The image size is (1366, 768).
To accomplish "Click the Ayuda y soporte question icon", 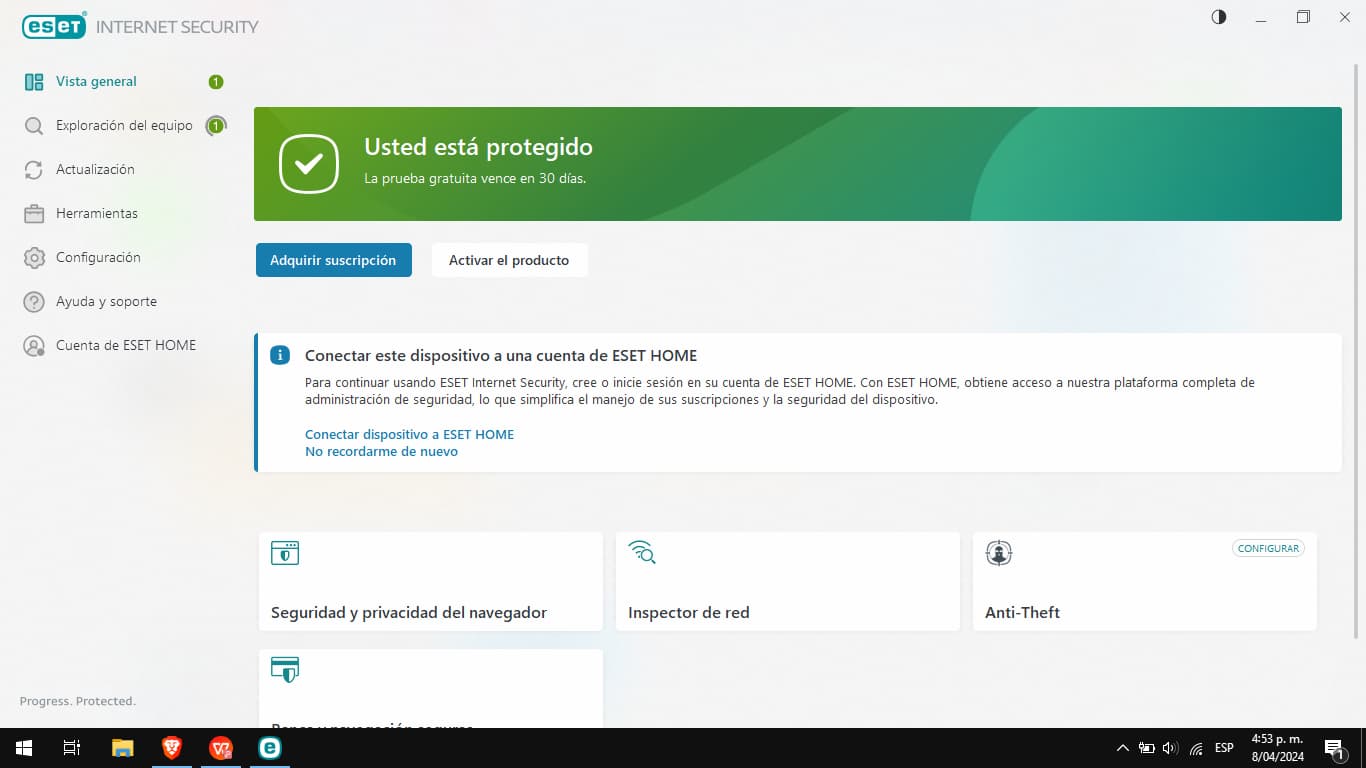I will (x=34, y=302).
